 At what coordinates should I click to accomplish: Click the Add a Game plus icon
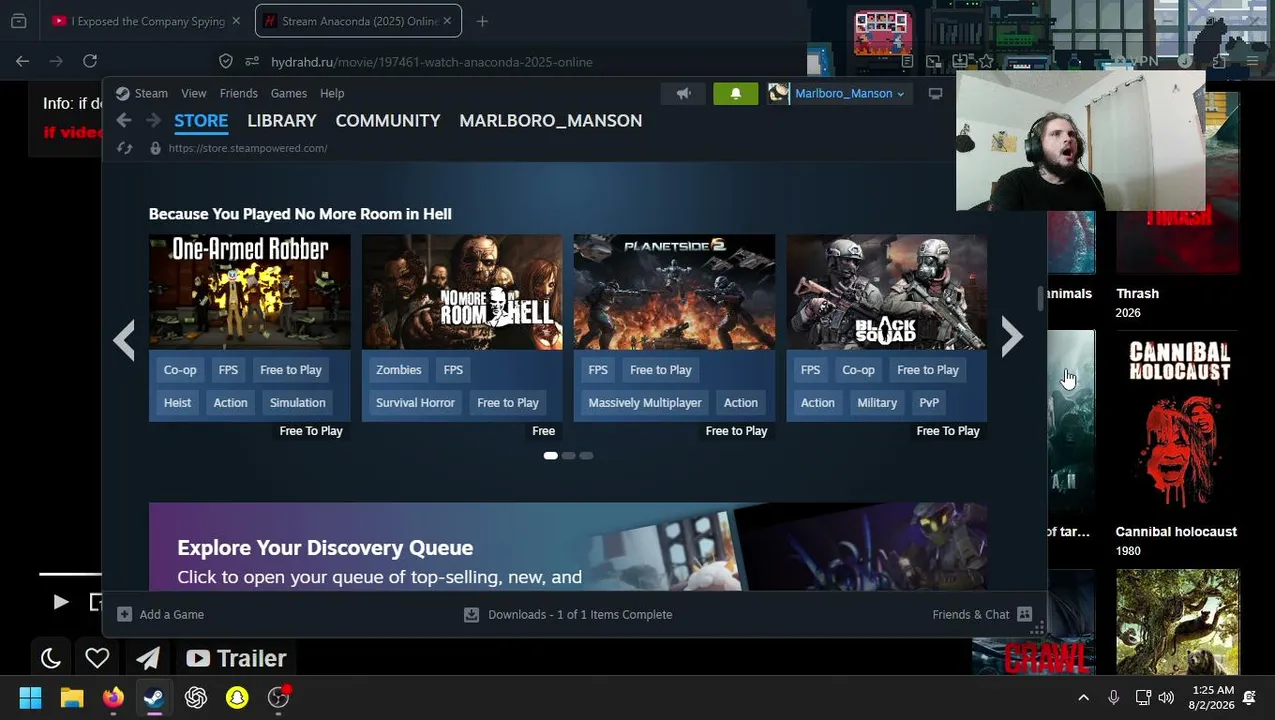(x=124, y=614)
